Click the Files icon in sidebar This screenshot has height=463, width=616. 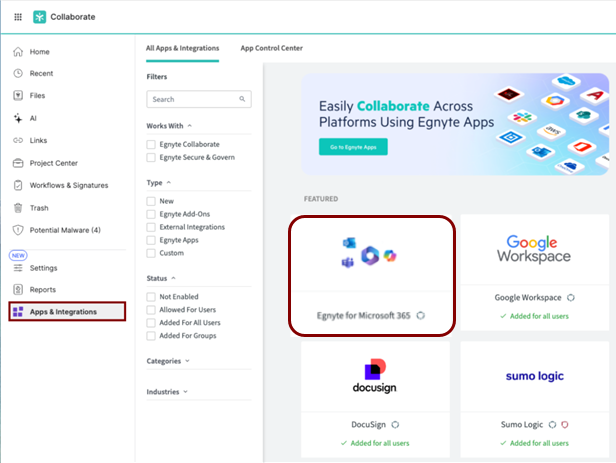click(18, 96)
